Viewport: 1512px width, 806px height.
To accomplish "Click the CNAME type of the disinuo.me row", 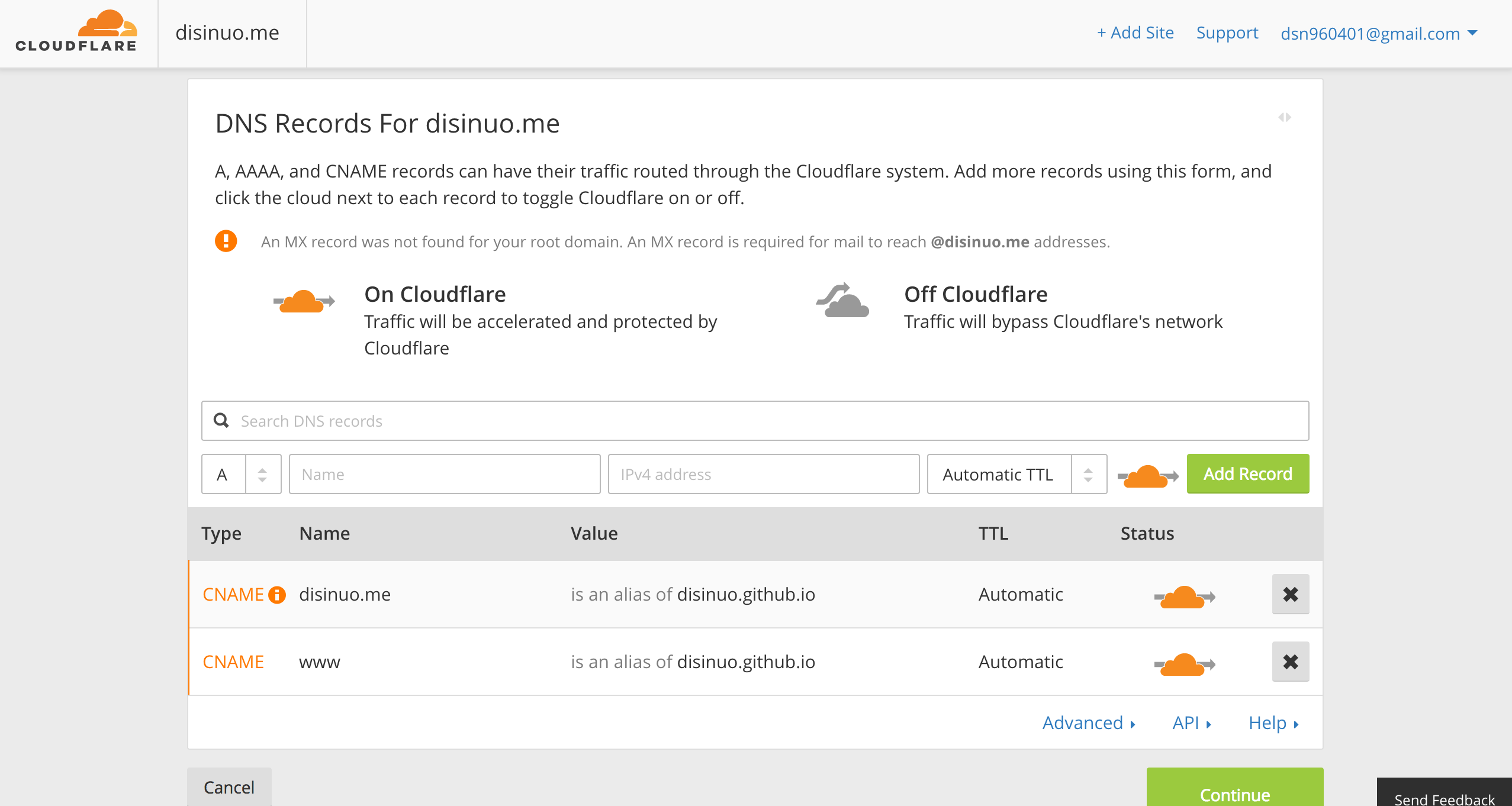I will click(233, 594).
